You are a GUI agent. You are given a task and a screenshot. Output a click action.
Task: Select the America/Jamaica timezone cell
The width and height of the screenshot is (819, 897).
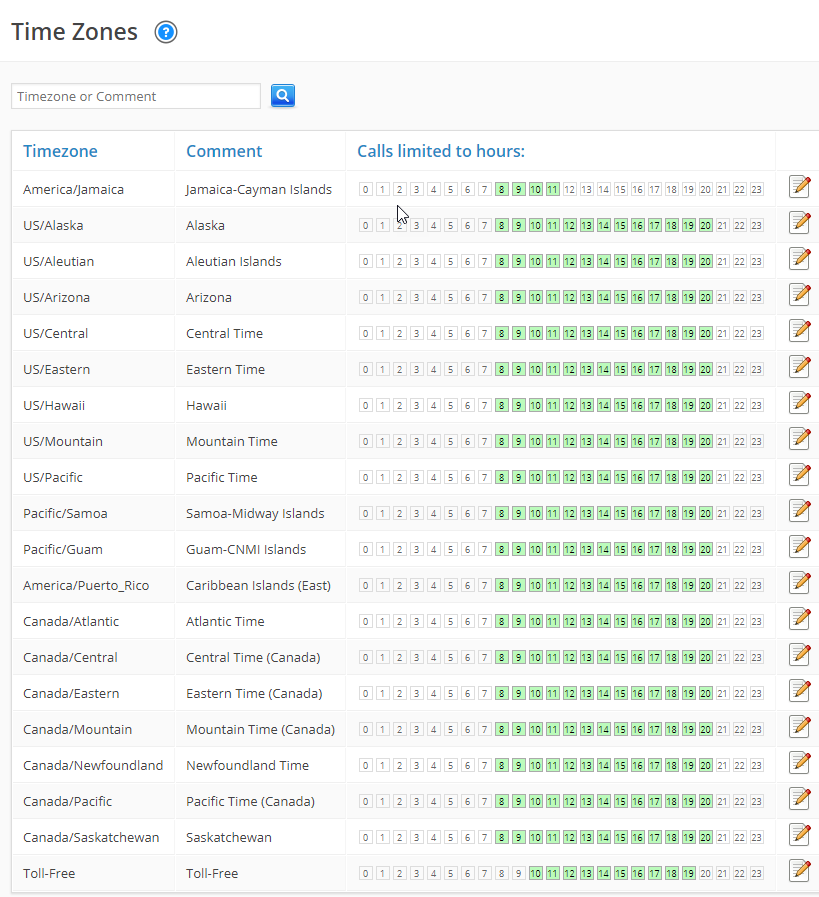pos(73,189)
